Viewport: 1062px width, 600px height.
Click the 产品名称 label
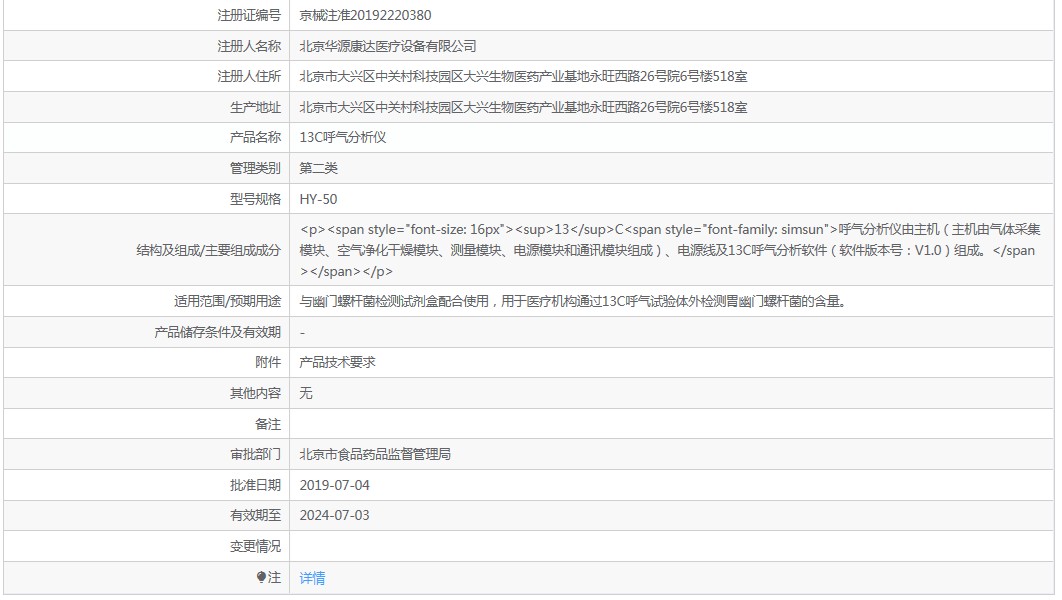click(255, 137)
